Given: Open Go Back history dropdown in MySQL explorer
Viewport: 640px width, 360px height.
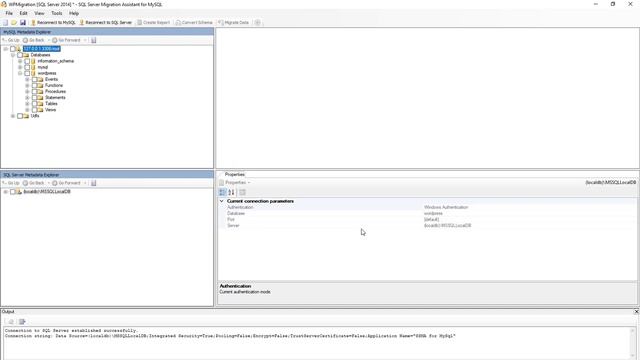Looking at the screenshot, I should (49, 40).
